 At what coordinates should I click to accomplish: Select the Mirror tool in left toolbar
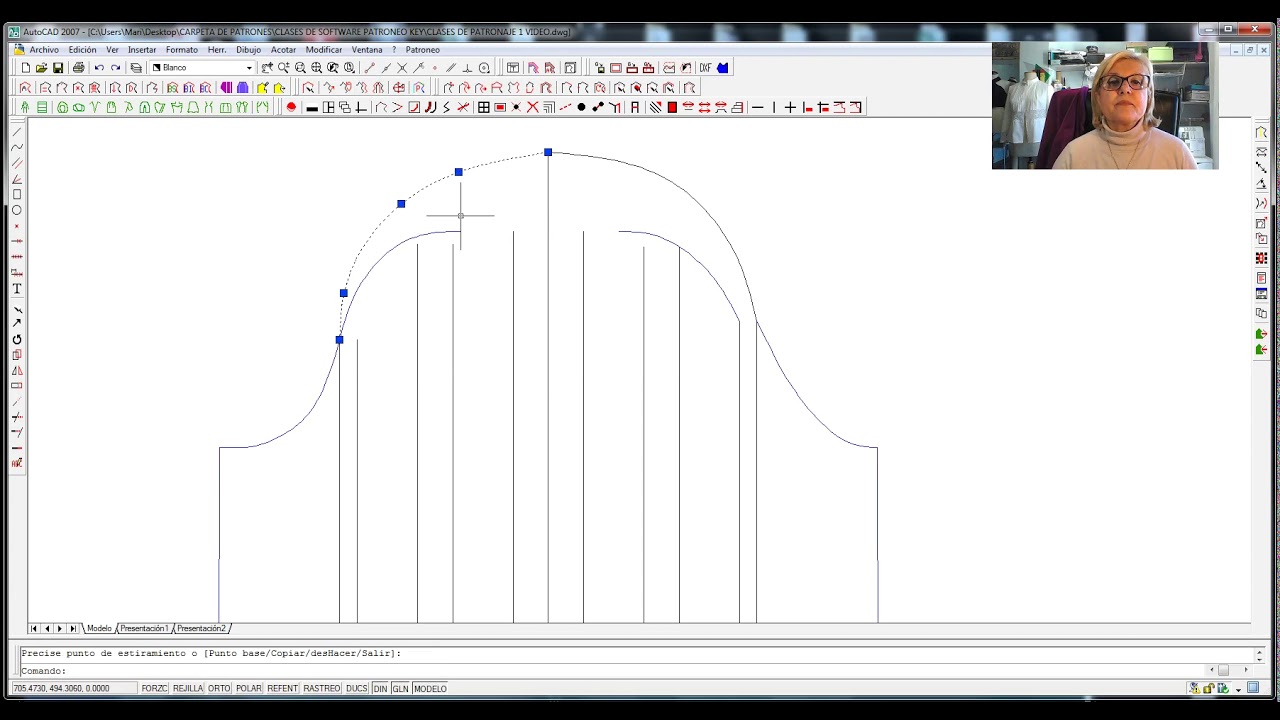tap(17, 371)
